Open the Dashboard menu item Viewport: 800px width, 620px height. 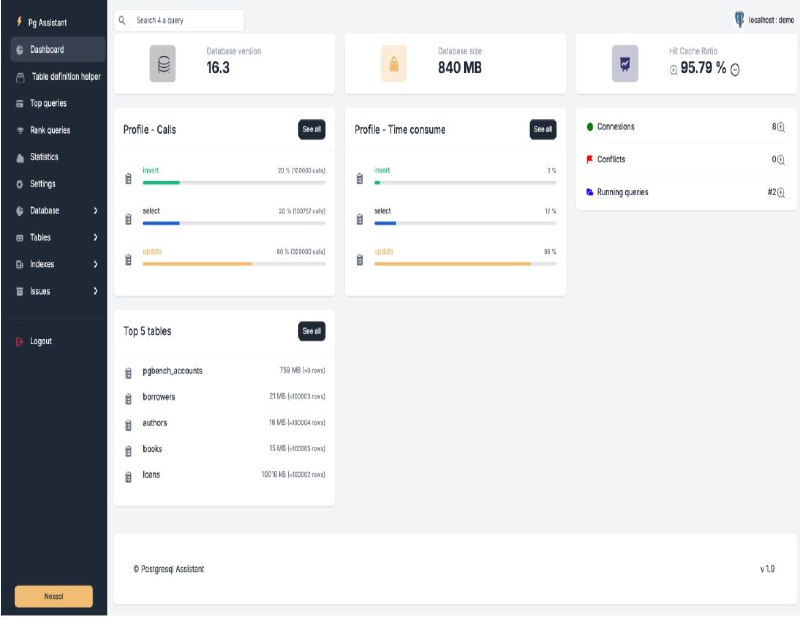click(58, 49)
